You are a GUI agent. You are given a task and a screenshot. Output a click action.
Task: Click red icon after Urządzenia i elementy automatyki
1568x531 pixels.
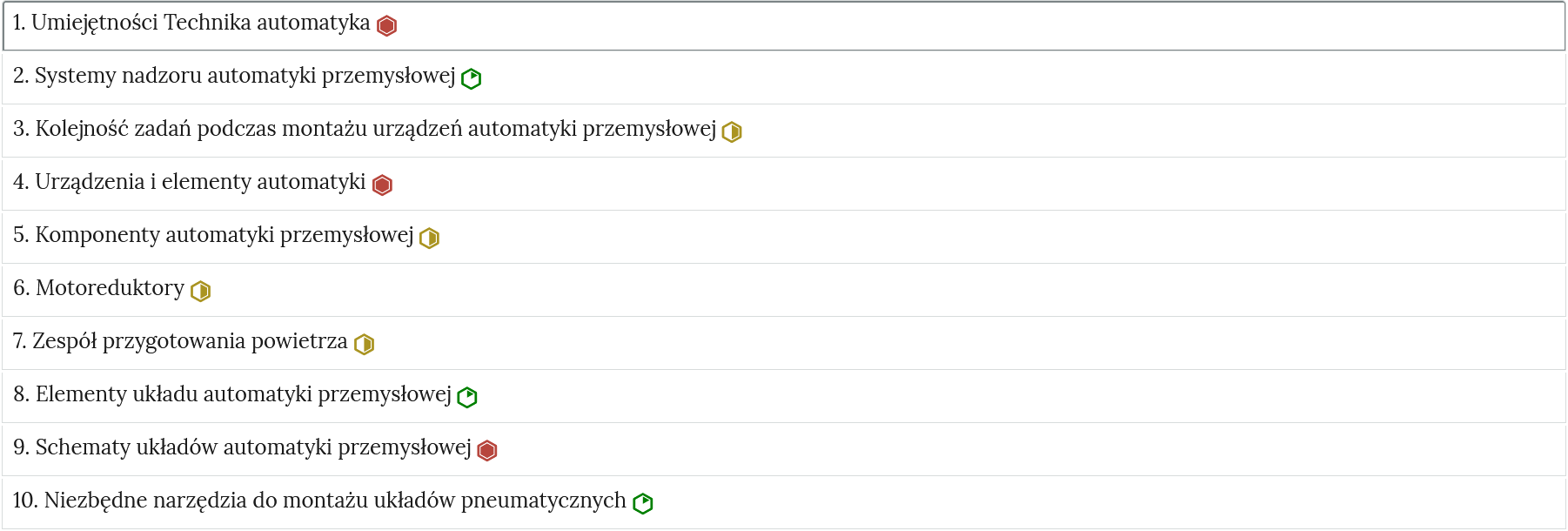[382, 185]
